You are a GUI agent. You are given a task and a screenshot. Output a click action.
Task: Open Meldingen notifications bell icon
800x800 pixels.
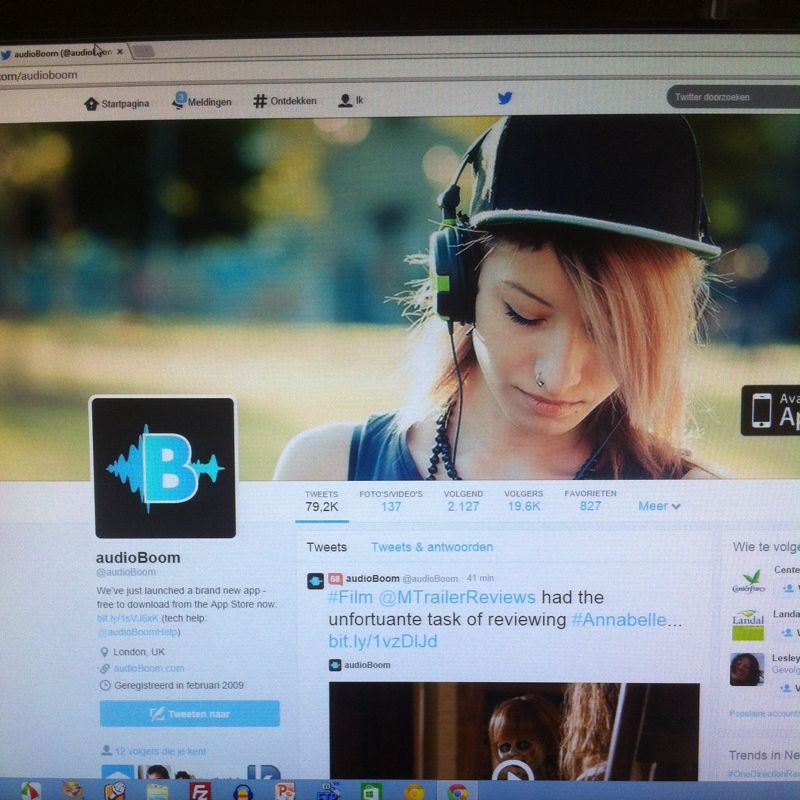click(179, 101)
